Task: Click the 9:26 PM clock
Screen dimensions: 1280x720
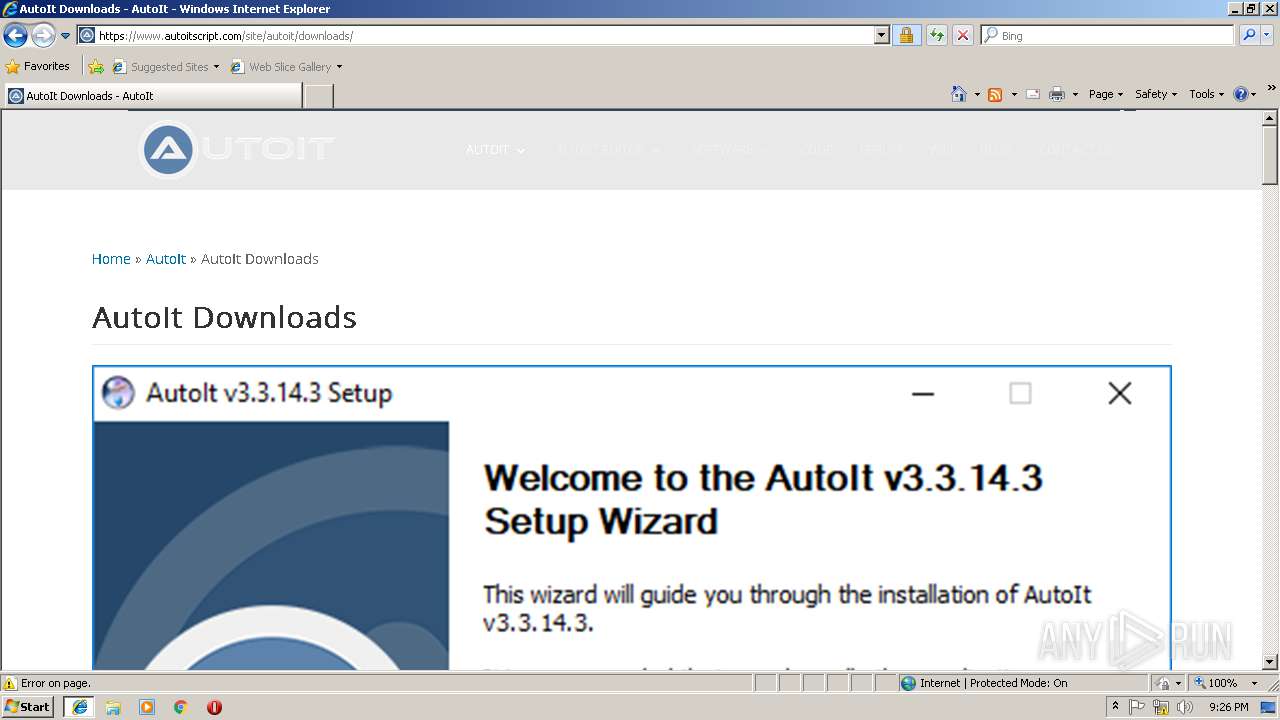Action: [1229, 707]
